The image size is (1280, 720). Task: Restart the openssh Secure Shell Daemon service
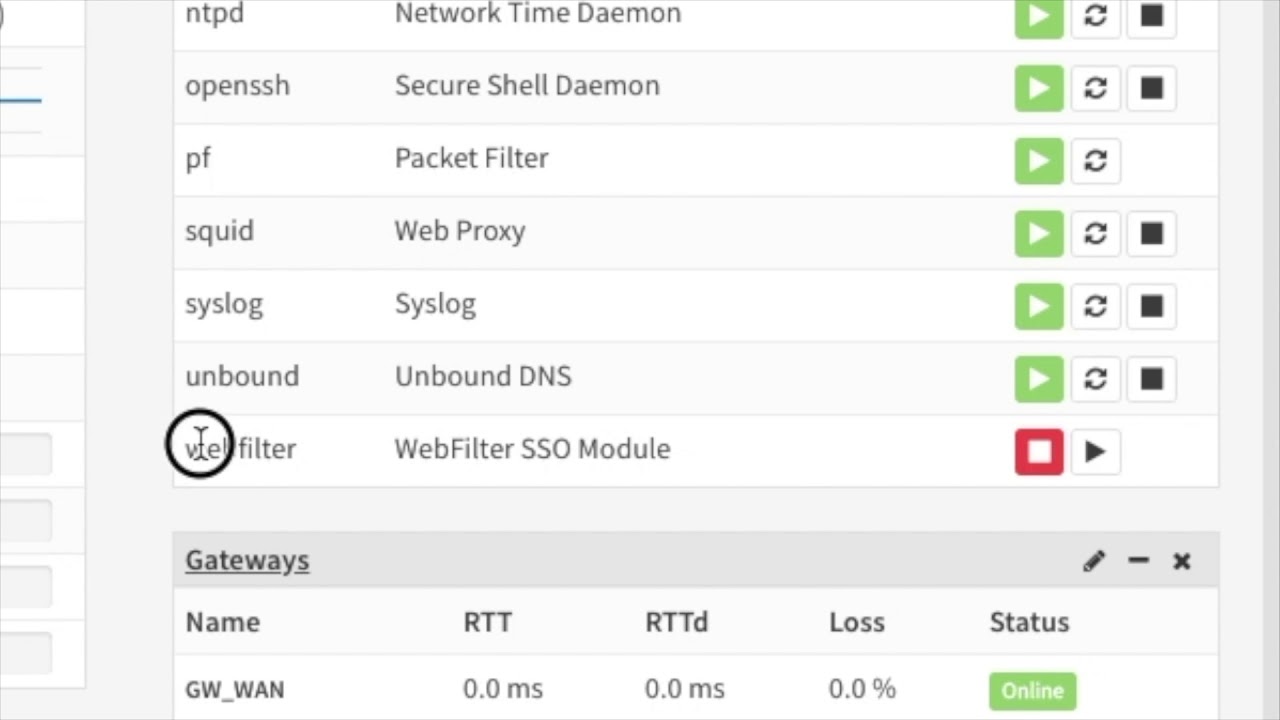click(x=1095, y=88)
